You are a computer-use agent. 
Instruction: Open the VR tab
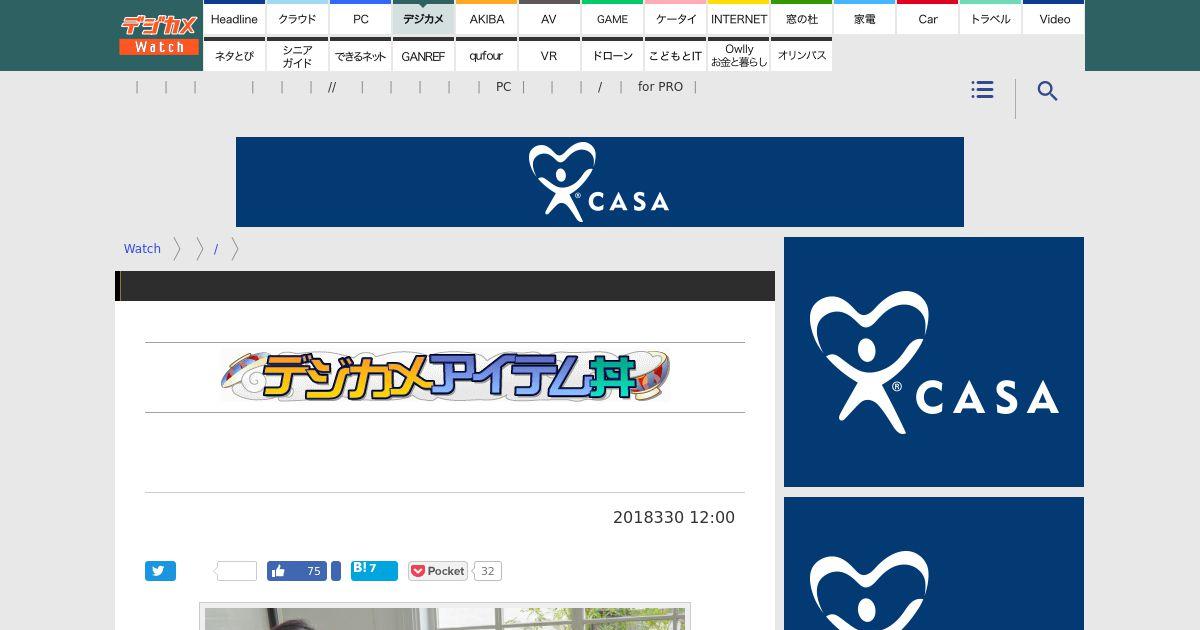[549, 55]
